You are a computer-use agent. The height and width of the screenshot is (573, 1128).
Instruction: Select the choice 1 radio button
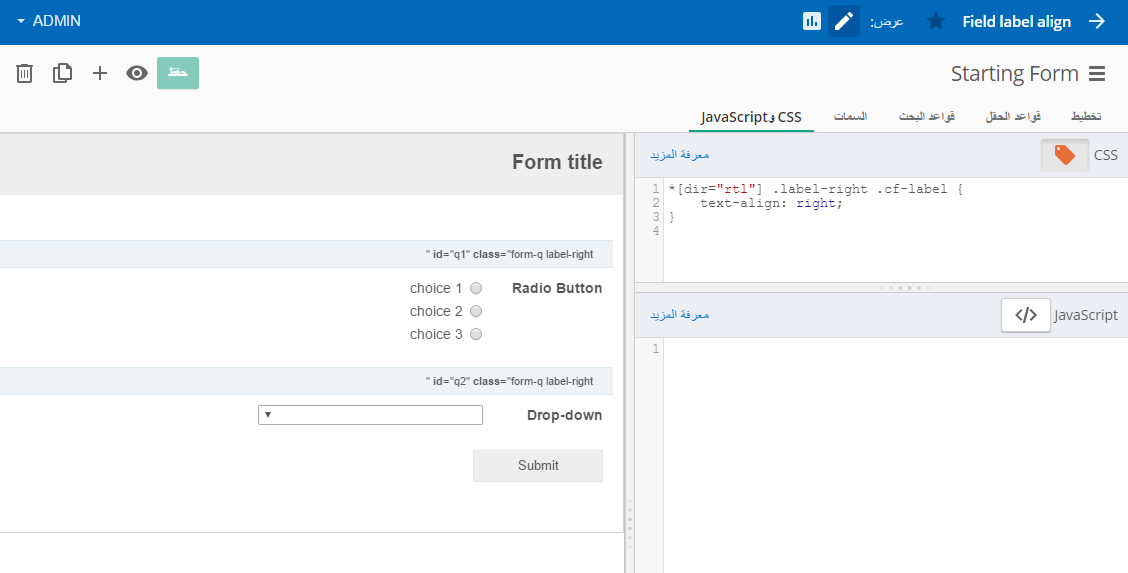point(476,288)
